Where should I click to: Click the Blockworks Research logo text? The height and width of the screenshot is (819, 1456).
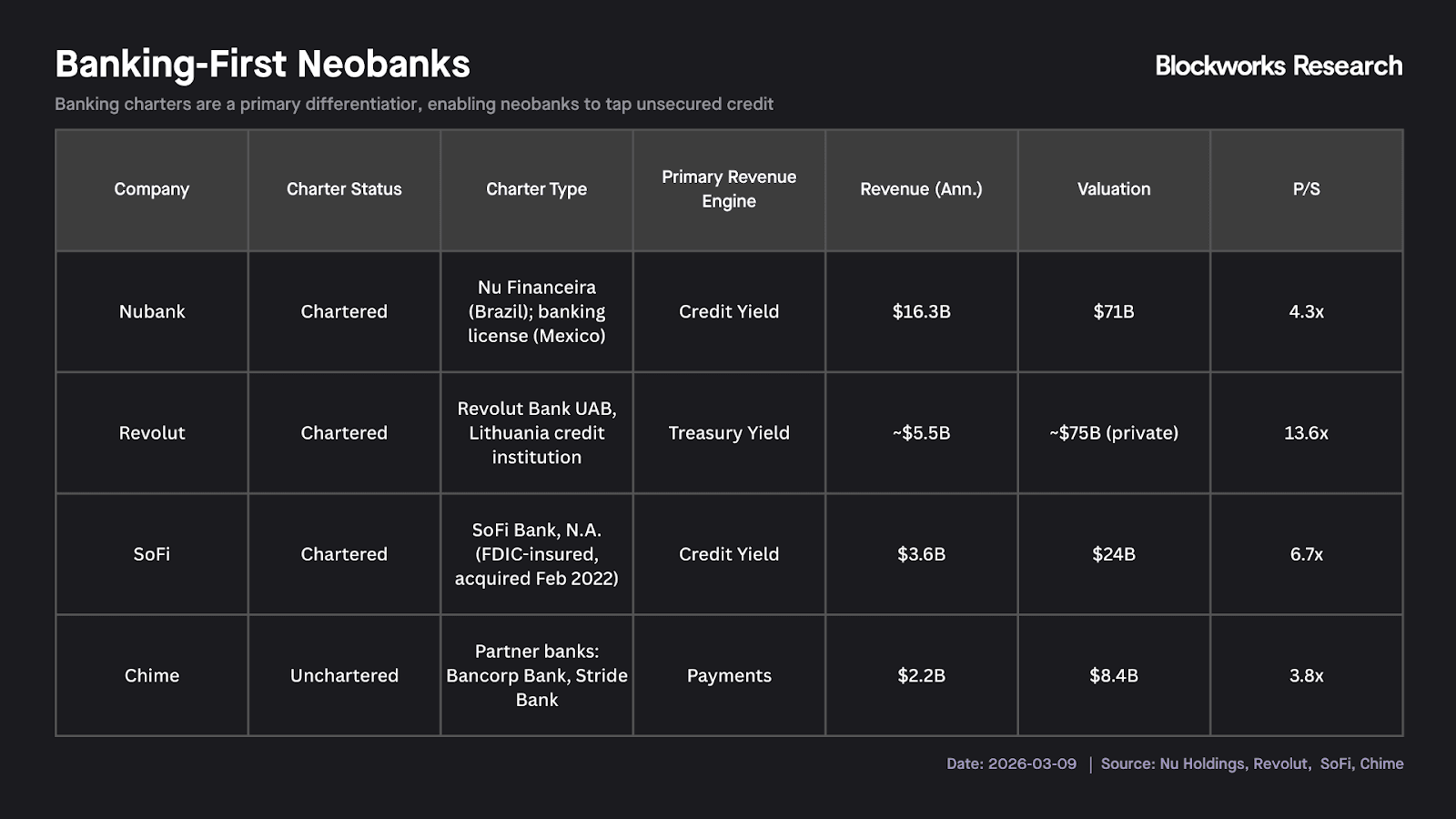click(x=1278, y=66)
